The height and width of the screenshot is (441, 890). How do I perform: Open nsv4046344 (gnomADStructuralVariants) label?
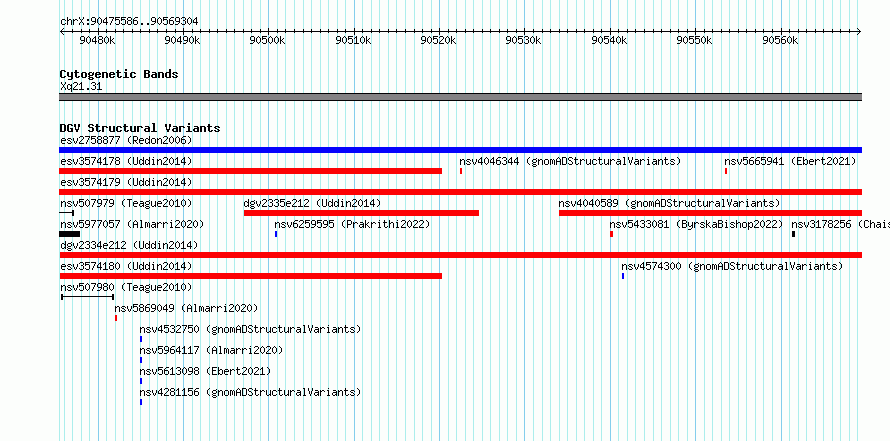coord(570,161)
